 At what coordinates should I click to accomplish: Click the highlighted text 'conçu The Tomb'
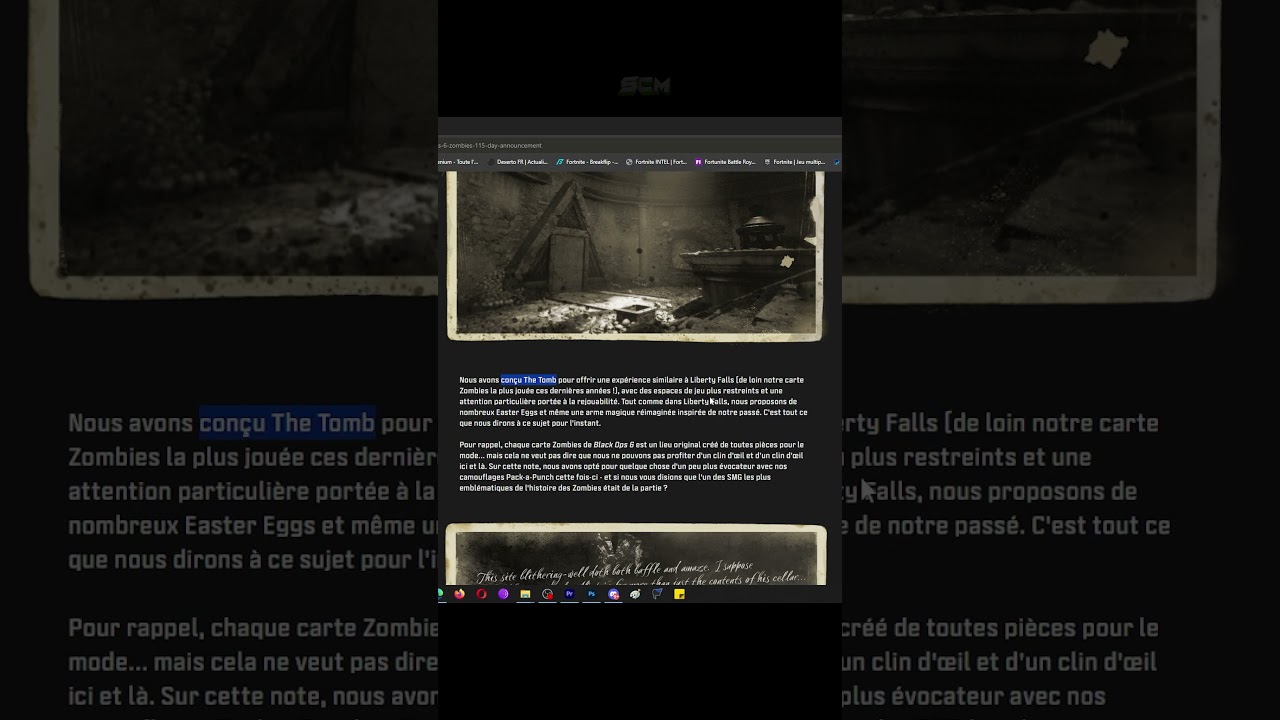tap(529, 380)
